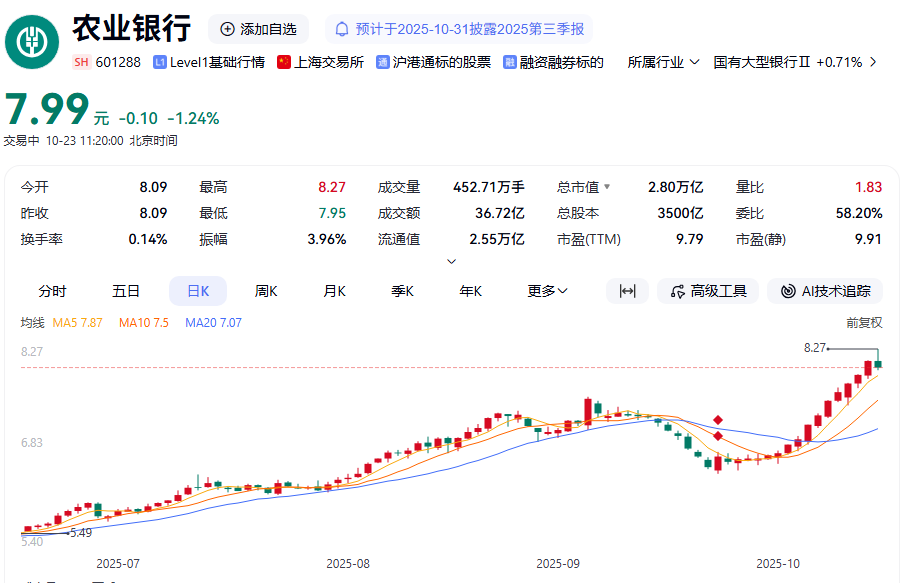The height and width of the screenshot is (583, 907).
Task: Expand more stock data with the chevron
Action: click(451, 261)
